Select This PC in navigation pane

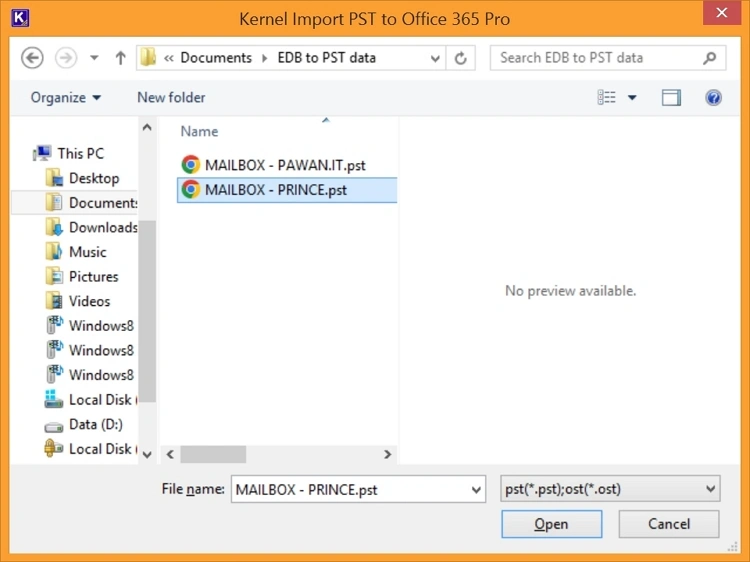click(x=80, y=154)
